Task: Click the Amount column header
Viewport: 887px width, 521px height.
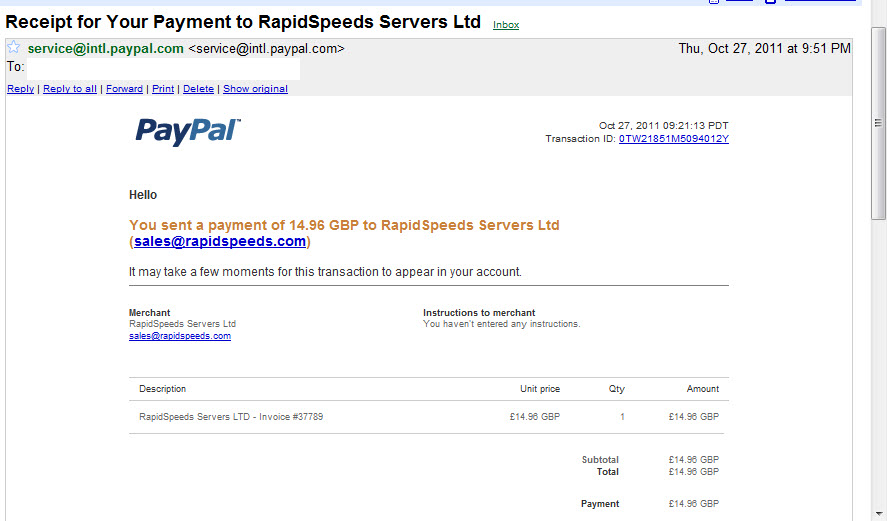Action: (703, 389)
